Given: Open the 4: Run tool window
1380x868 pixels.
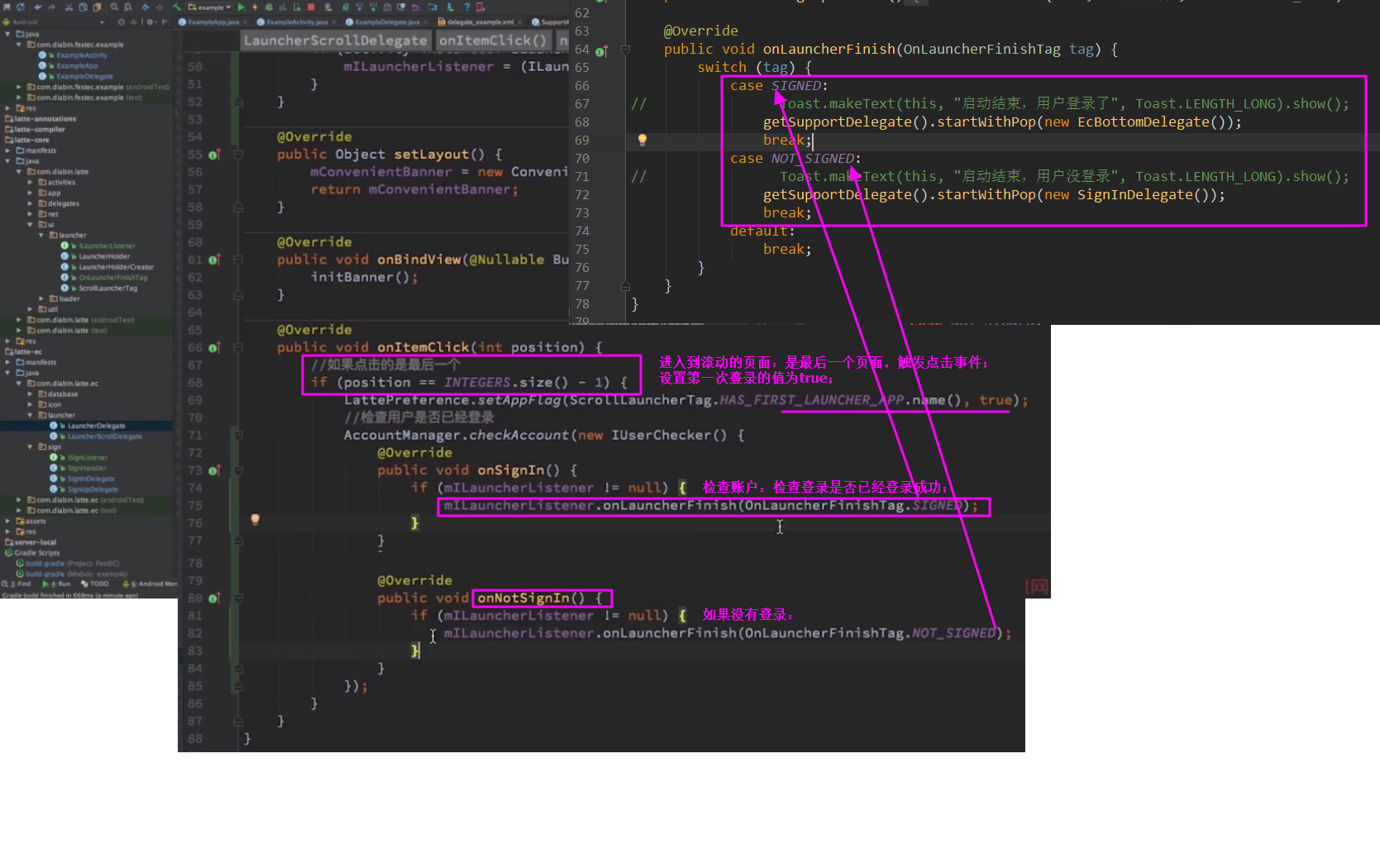Looking at the screenshot, I should [x=56, y=584].
